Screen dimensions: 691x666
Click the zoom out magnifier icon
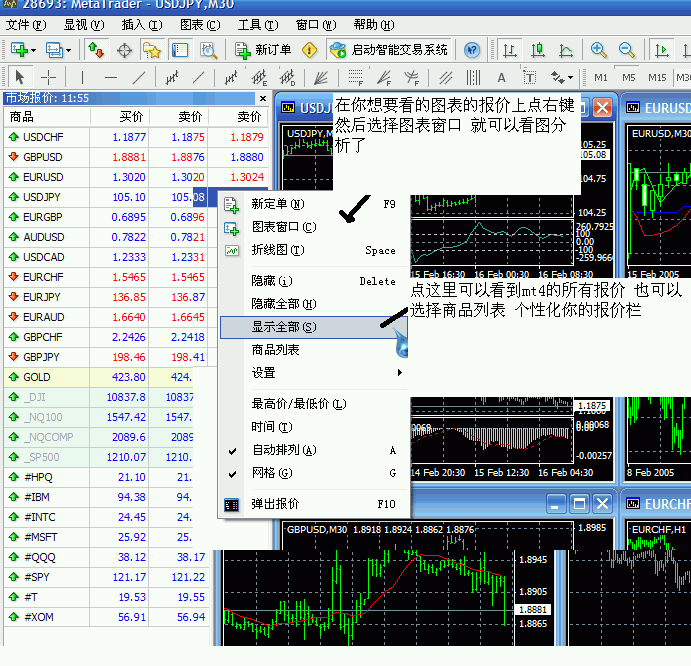click(627, 49)
